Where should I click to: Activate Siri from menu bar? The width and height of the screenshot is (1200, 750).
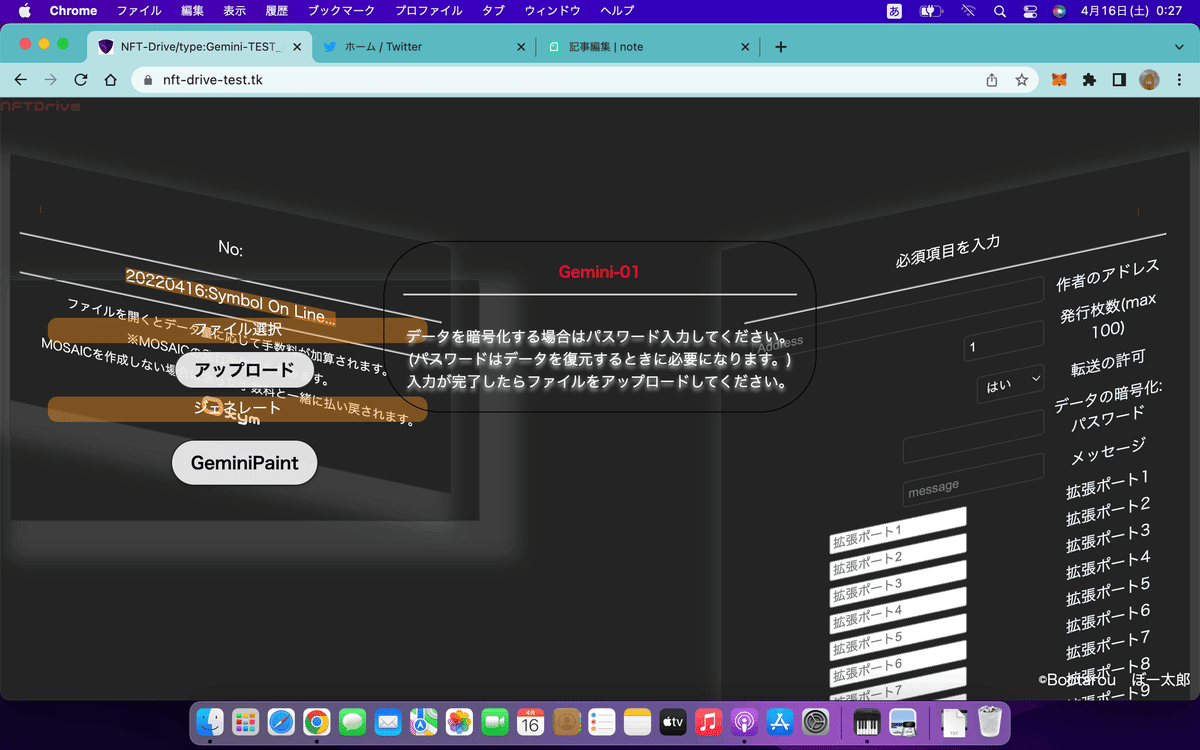[x=1059, y=11]
